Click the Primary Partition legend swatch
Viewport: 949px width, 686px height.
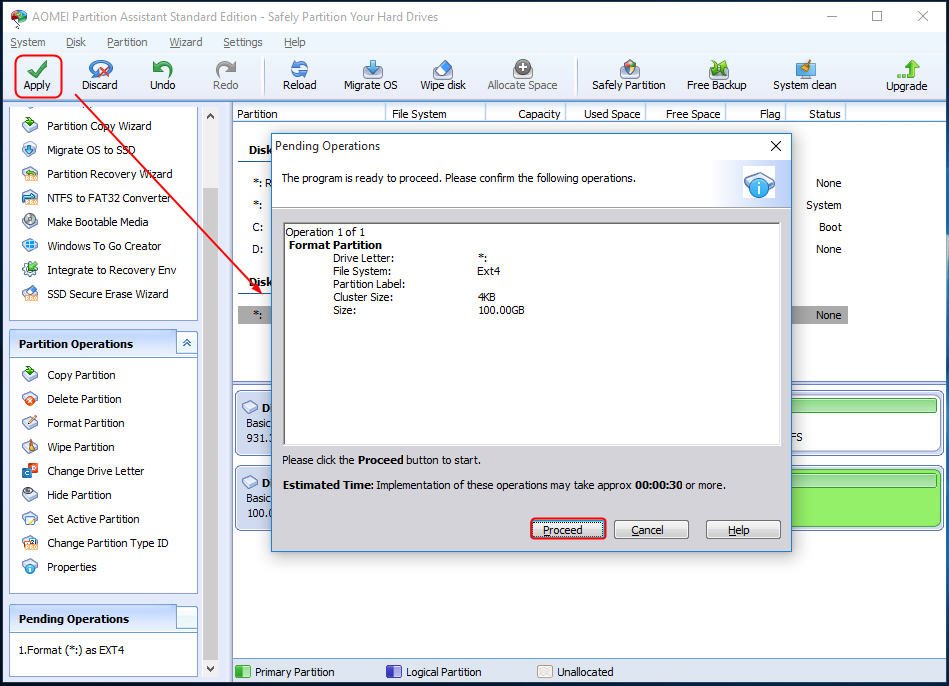click(243, 671)
